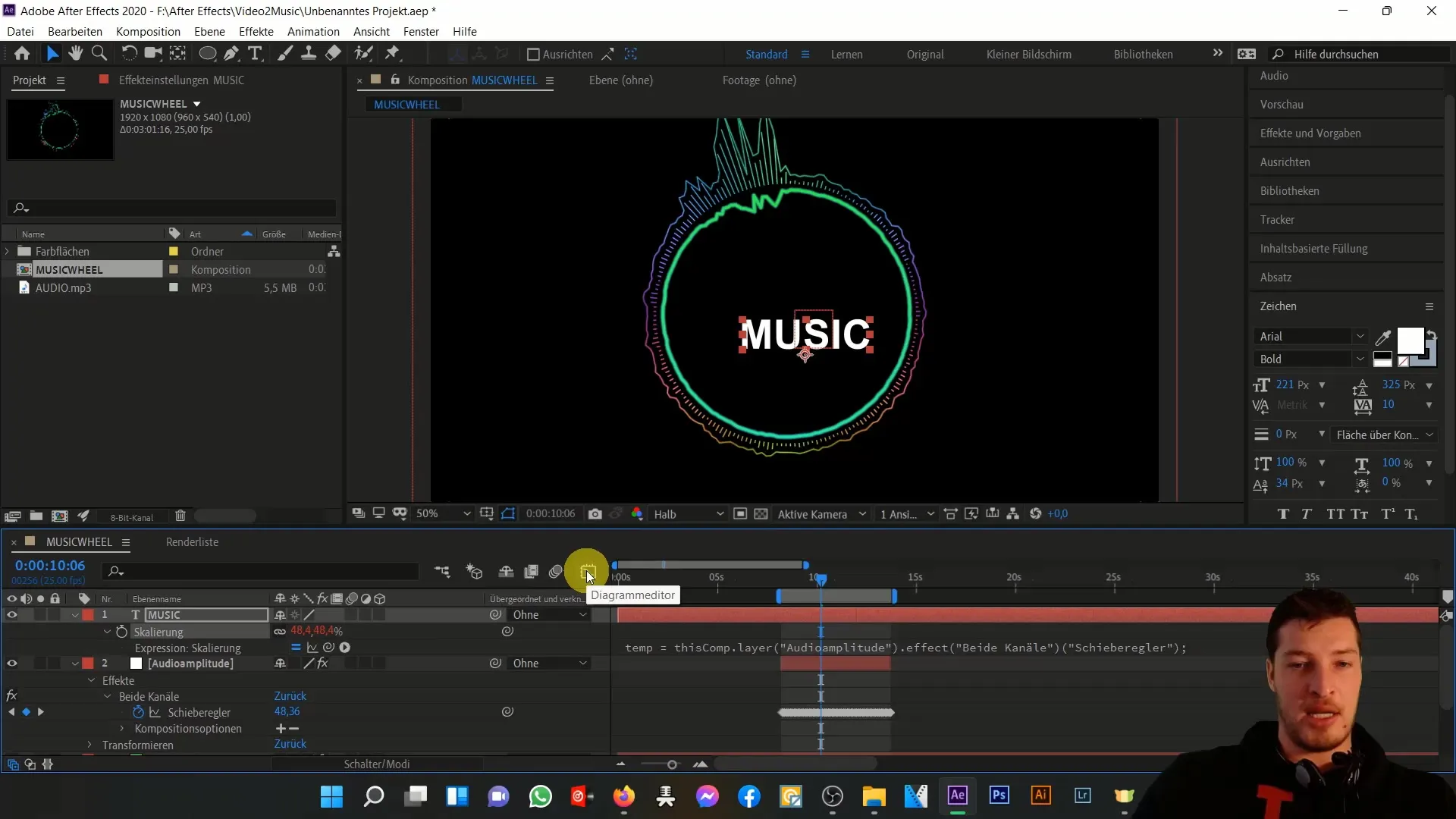Click the snapshot camera icon in viewer
The width and height of the screenshot is (1456, 819).
click(x=595, y=514)
